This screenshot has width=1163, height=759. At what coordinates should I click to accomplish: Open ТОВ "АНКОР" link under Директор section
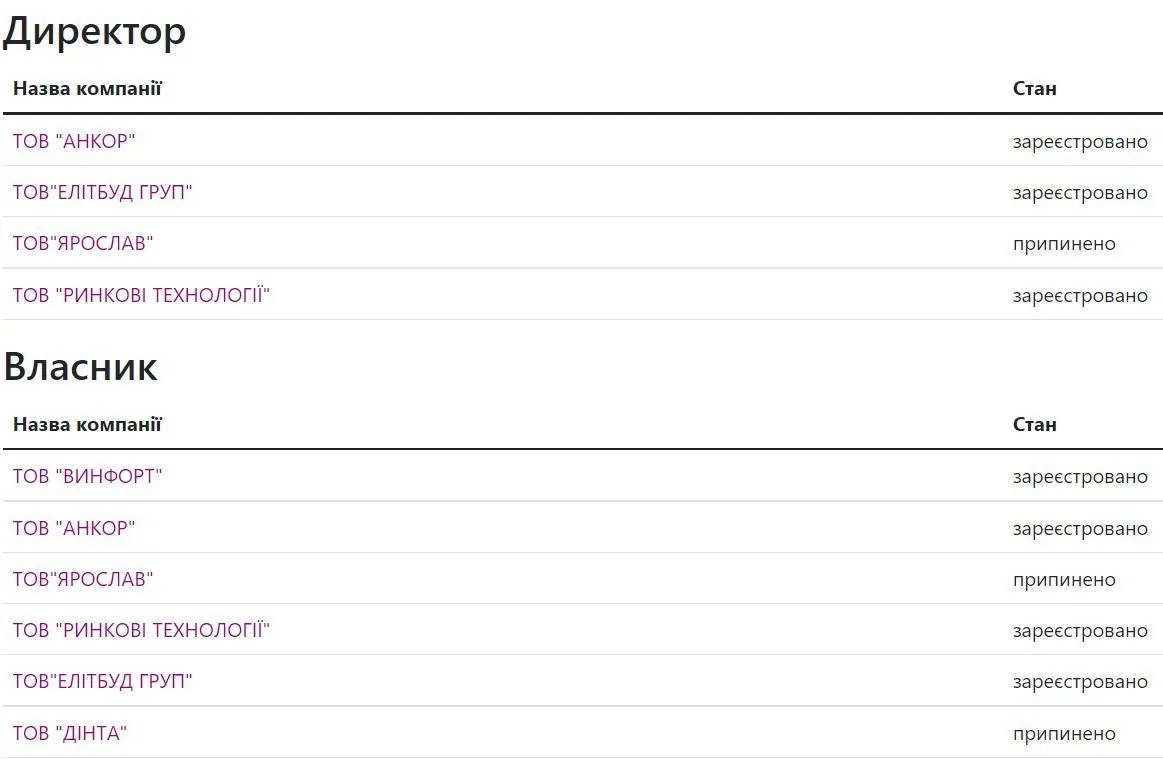[x=74, y=141]
